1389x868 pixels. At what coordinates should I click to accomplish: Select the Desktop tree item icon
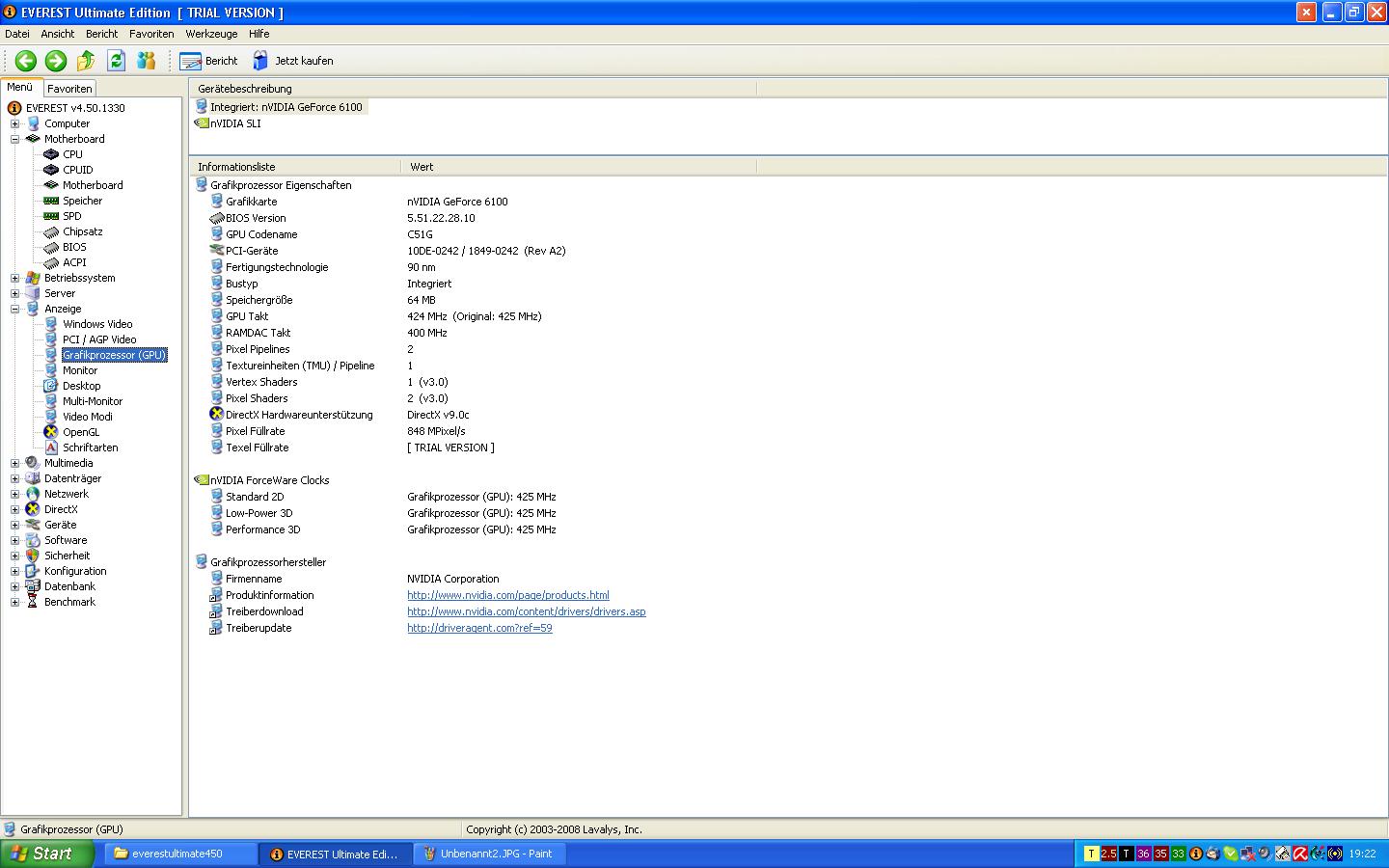[51, 386]
